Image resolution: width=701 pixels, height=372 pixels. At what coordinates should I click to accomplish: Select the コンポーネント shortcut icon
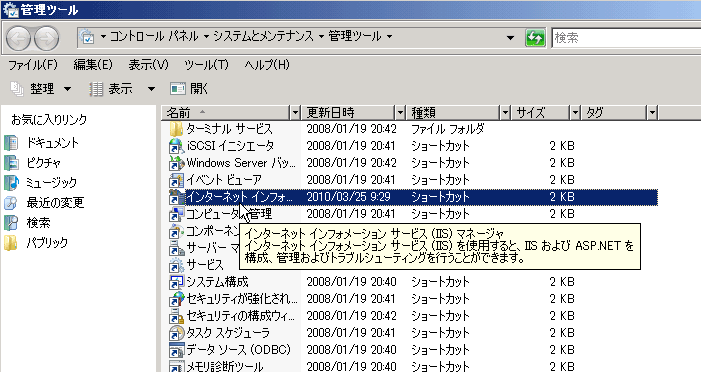176,231
